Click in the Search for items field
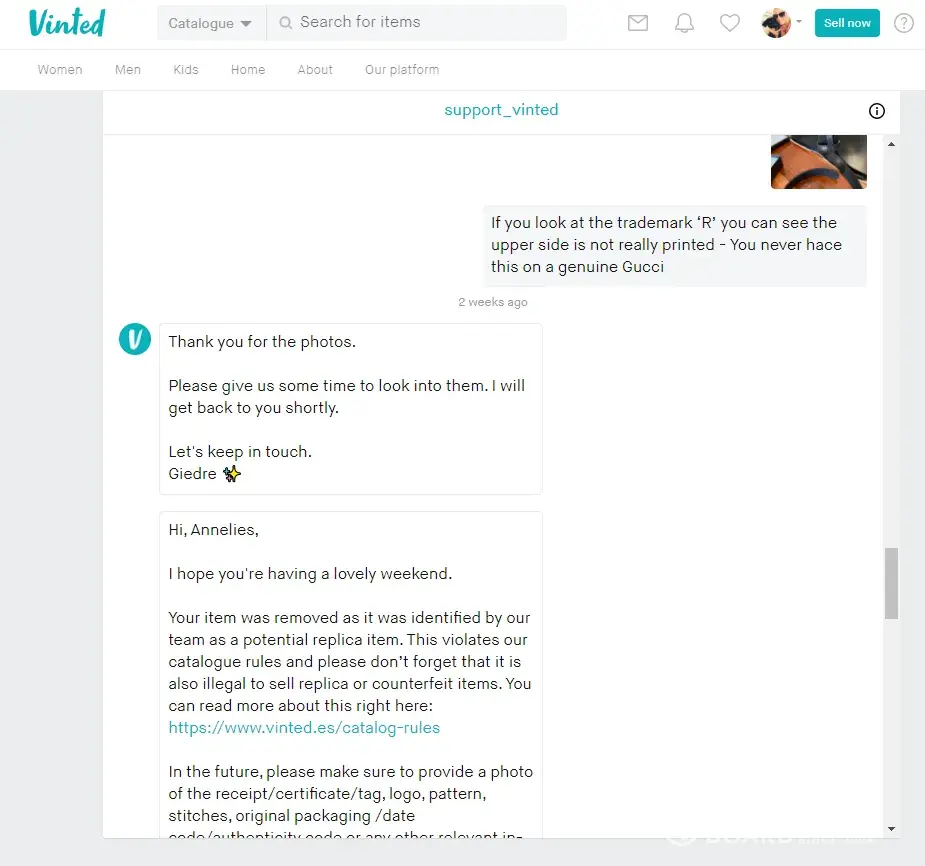This screenshot has height=866, width=925. coord(425,23)
